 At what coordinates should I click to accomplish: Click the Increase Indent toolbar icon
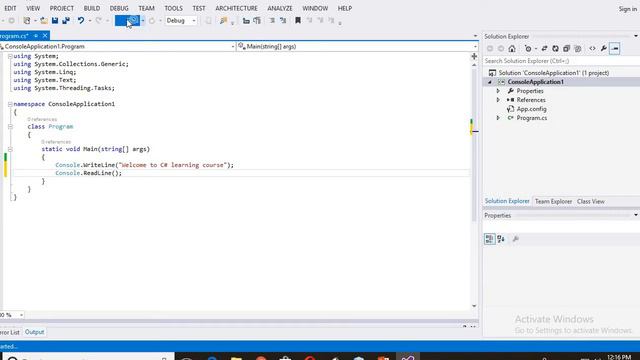pyautogui.click(x=257, y=20)
